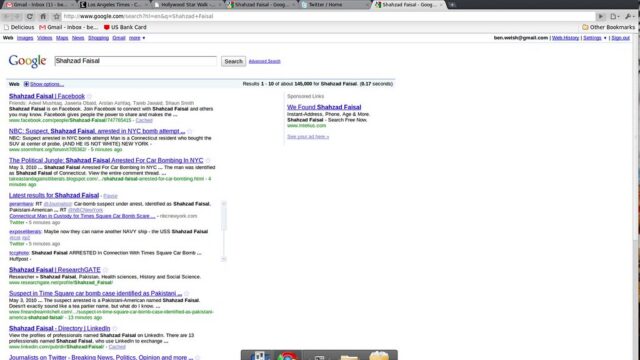Open the page menu icon
This screenshot has width=640, height=360.
point(614,16)
